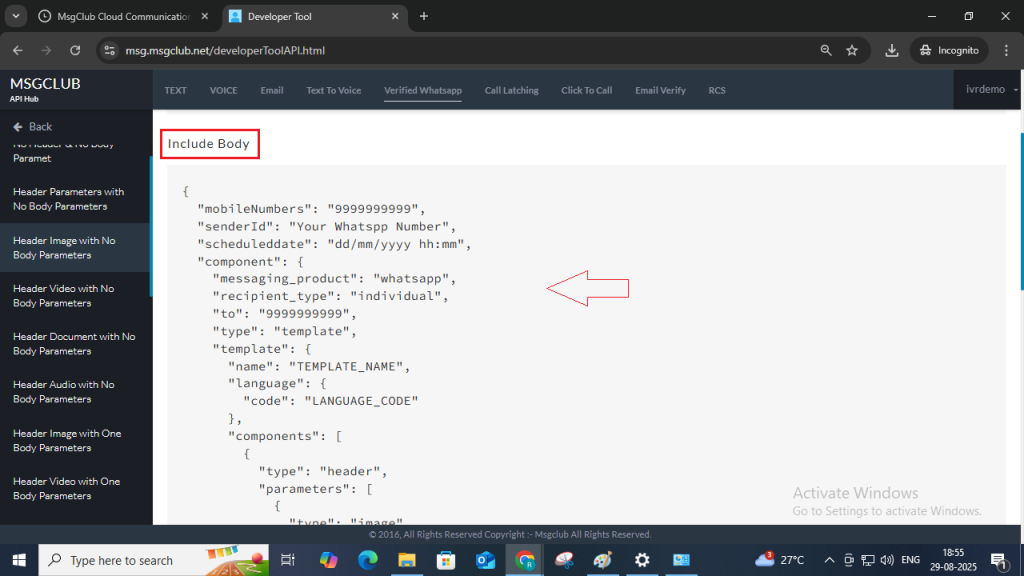The width and height of the screenshot is (1024, 576).
Task: Open browser downloads icon
Action: coord(891,50)
